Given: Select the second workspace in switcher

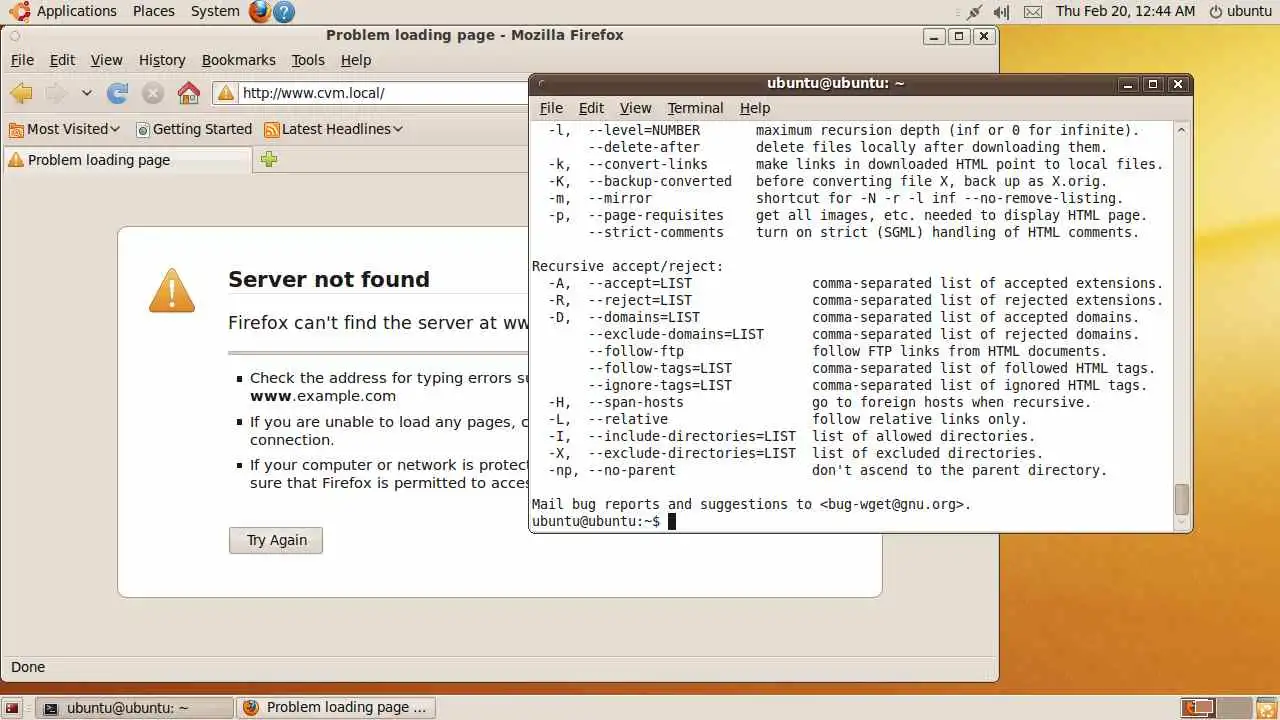Looking at the screenshot, I should pos(1232,708).
